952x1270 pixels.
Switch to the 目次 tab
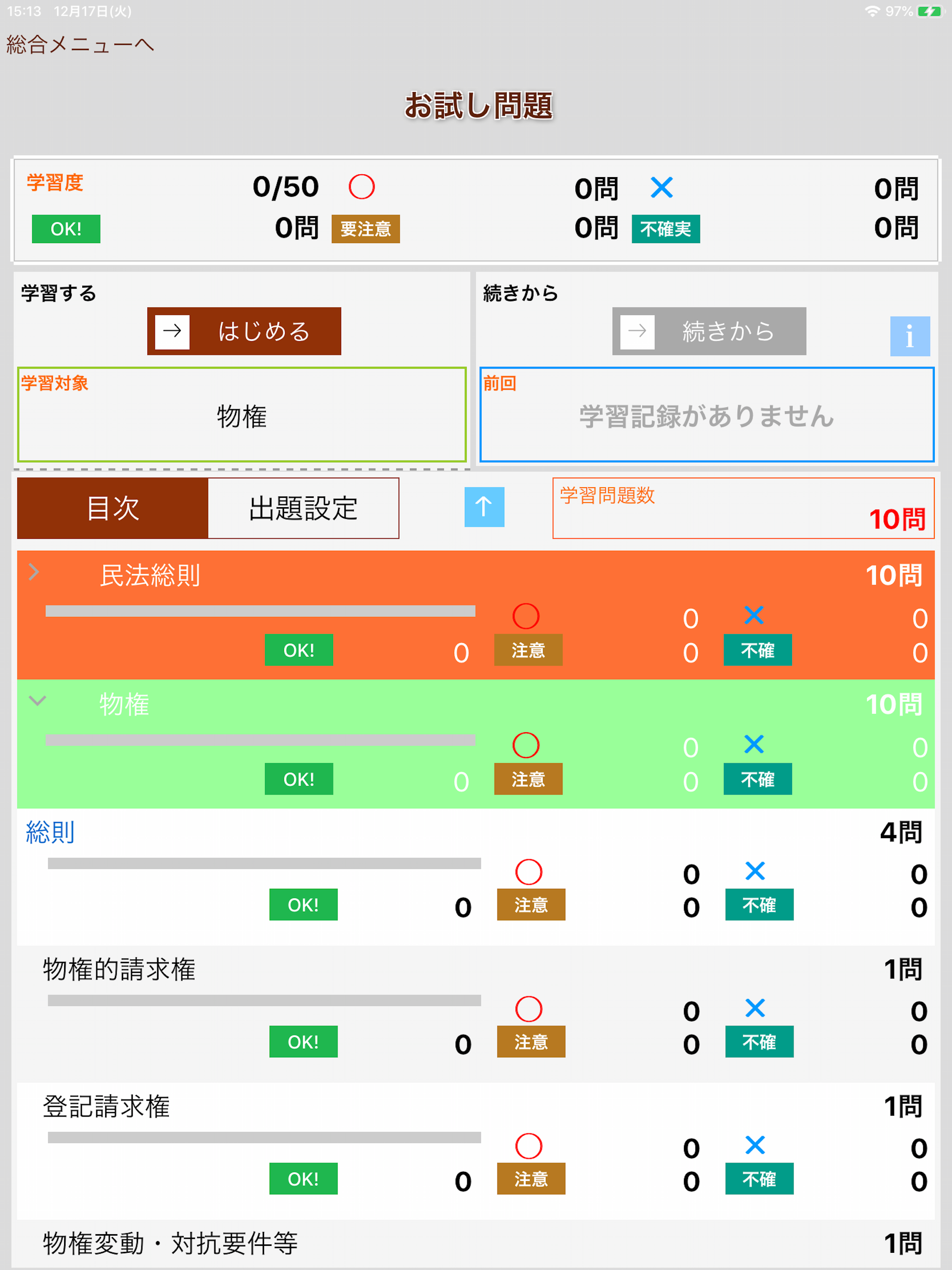pos(112,508)
